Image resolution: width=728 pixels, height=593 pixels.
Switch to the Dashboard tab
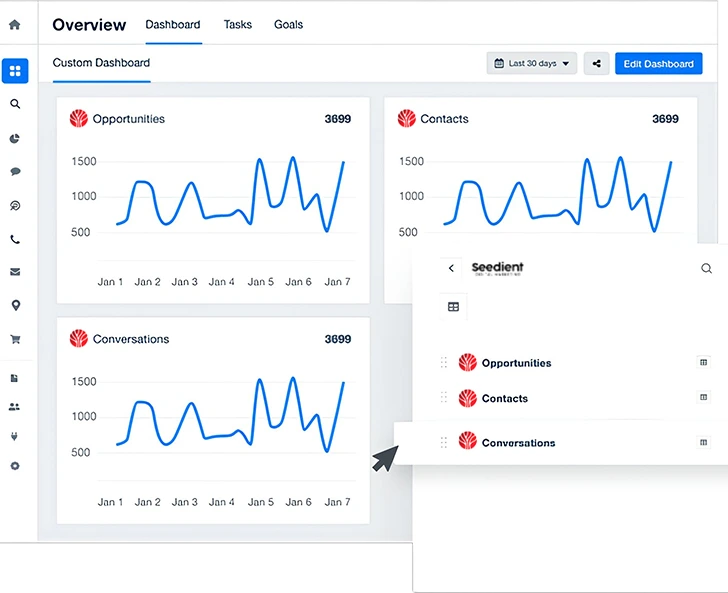pyautogui.click(x=173, y=25)
